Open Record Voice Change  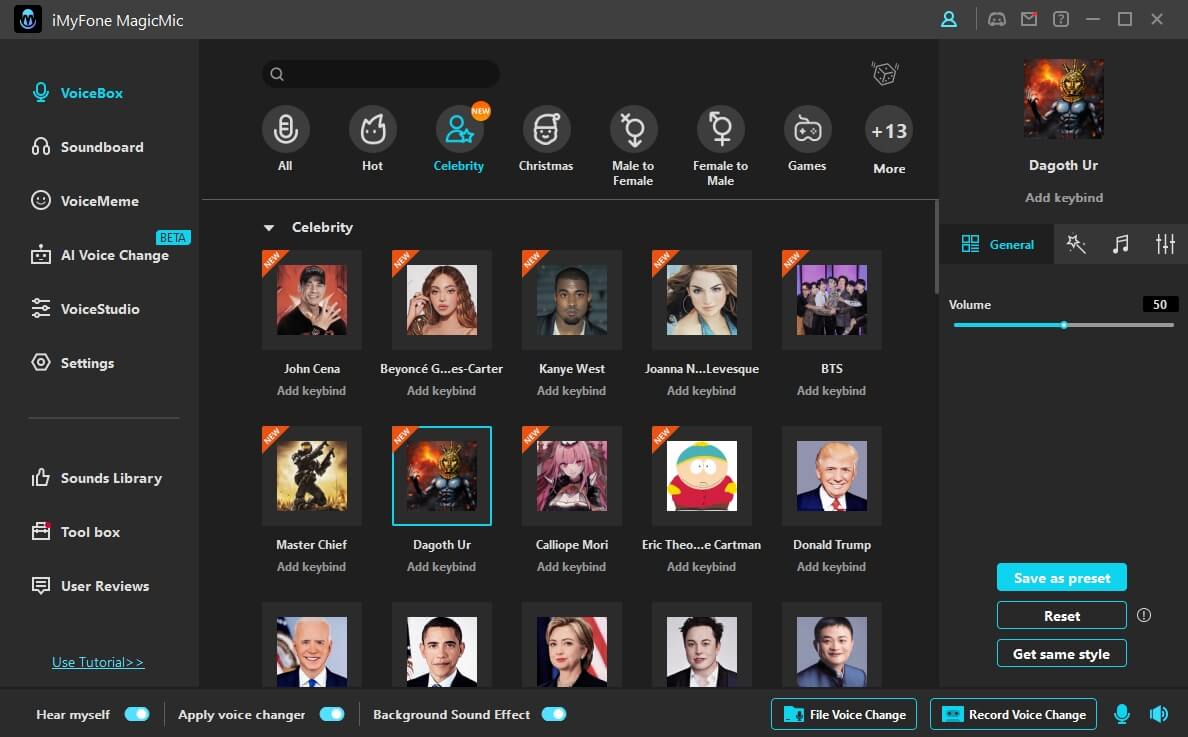[x=1014, y=714]
